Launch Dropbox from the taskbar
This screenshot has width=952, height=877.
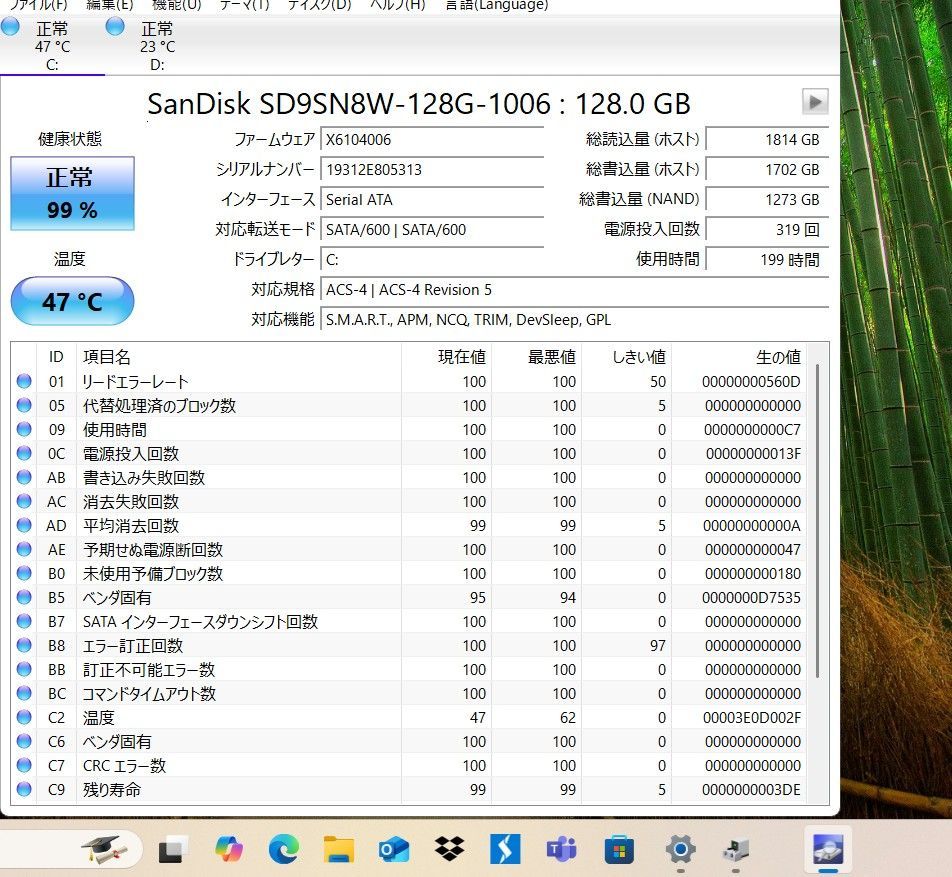pyautogui.click(x=449, y=848)
